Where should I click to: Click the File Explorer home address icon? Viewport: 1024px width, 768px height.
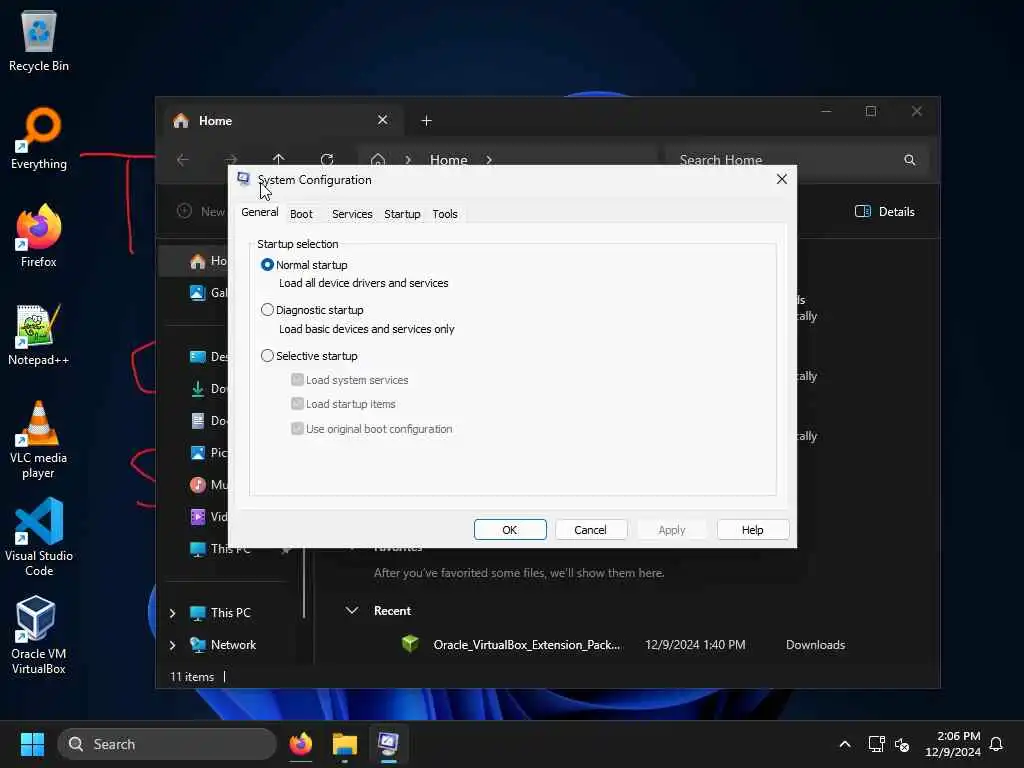click(x=377, y=160)
